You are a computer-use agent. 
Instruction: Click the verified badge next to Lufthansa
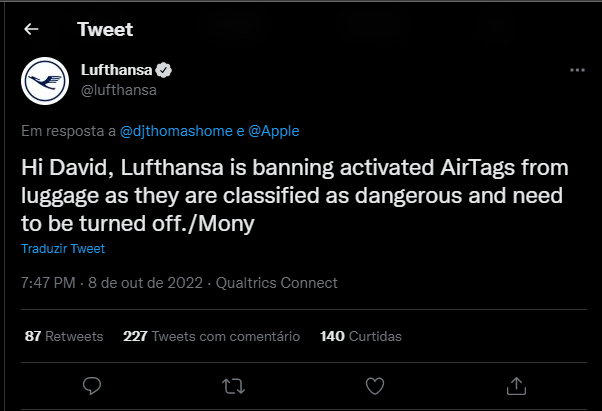pyautogui.click(x=164, y=70)
